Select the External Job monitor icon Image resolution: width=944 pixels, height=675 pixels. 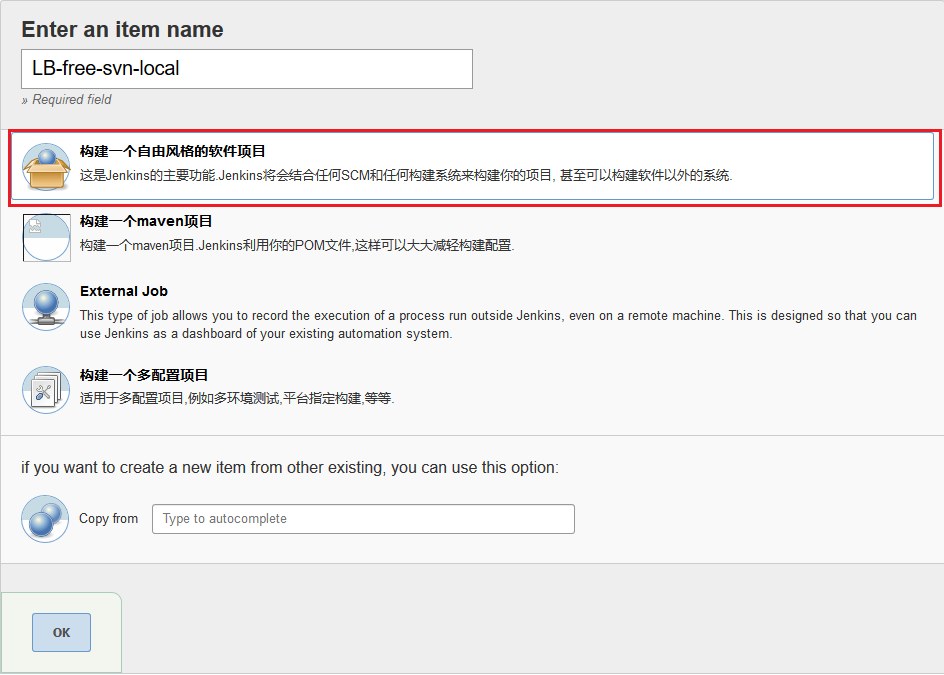(x=46, y=306)
